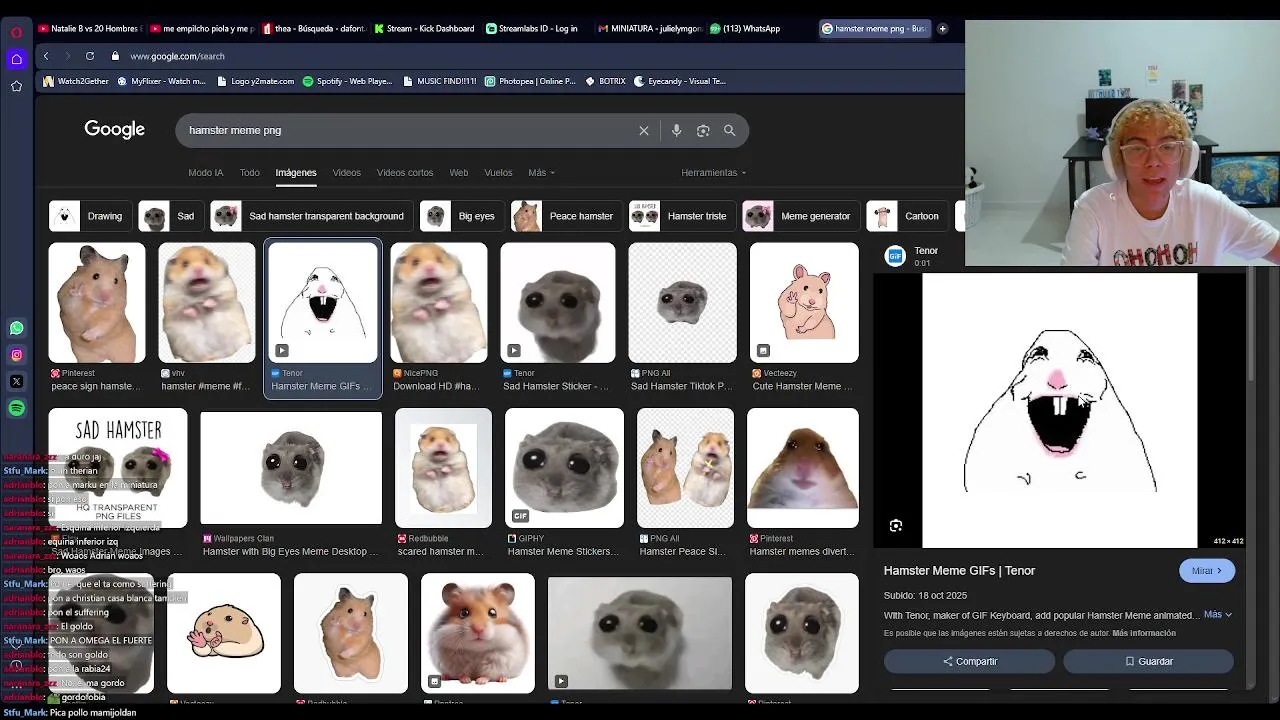Screen dimensions: 1280x720
Task: Open a new browser tab
Action: (x=942, y=29)
